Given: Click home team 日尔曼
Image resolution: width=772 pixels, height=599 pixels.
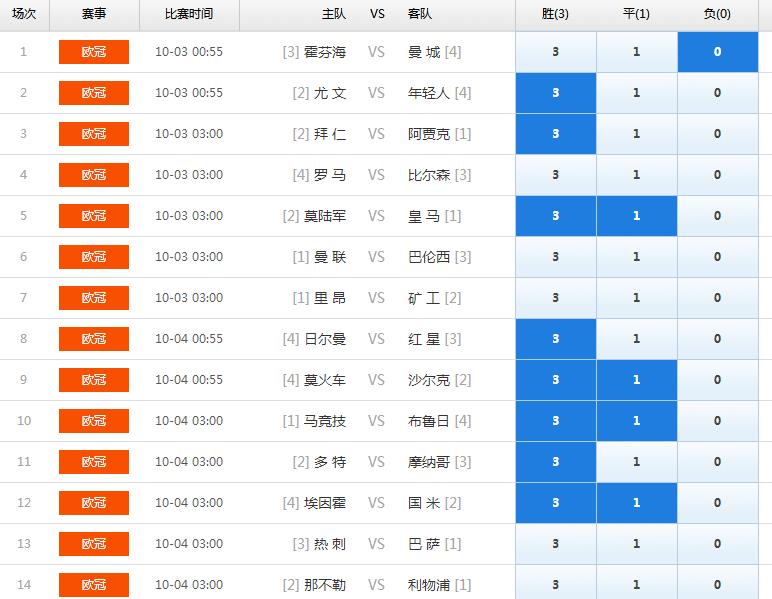Looking at the screenshot, I should click(325, 339).
